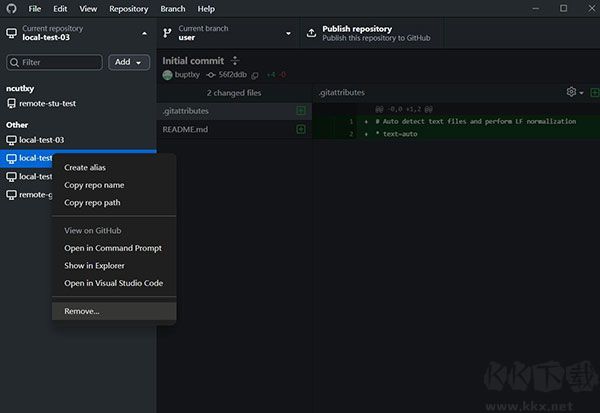Expand the Current branch dropdown
This screenshot has width=600, height=413.
228,33
